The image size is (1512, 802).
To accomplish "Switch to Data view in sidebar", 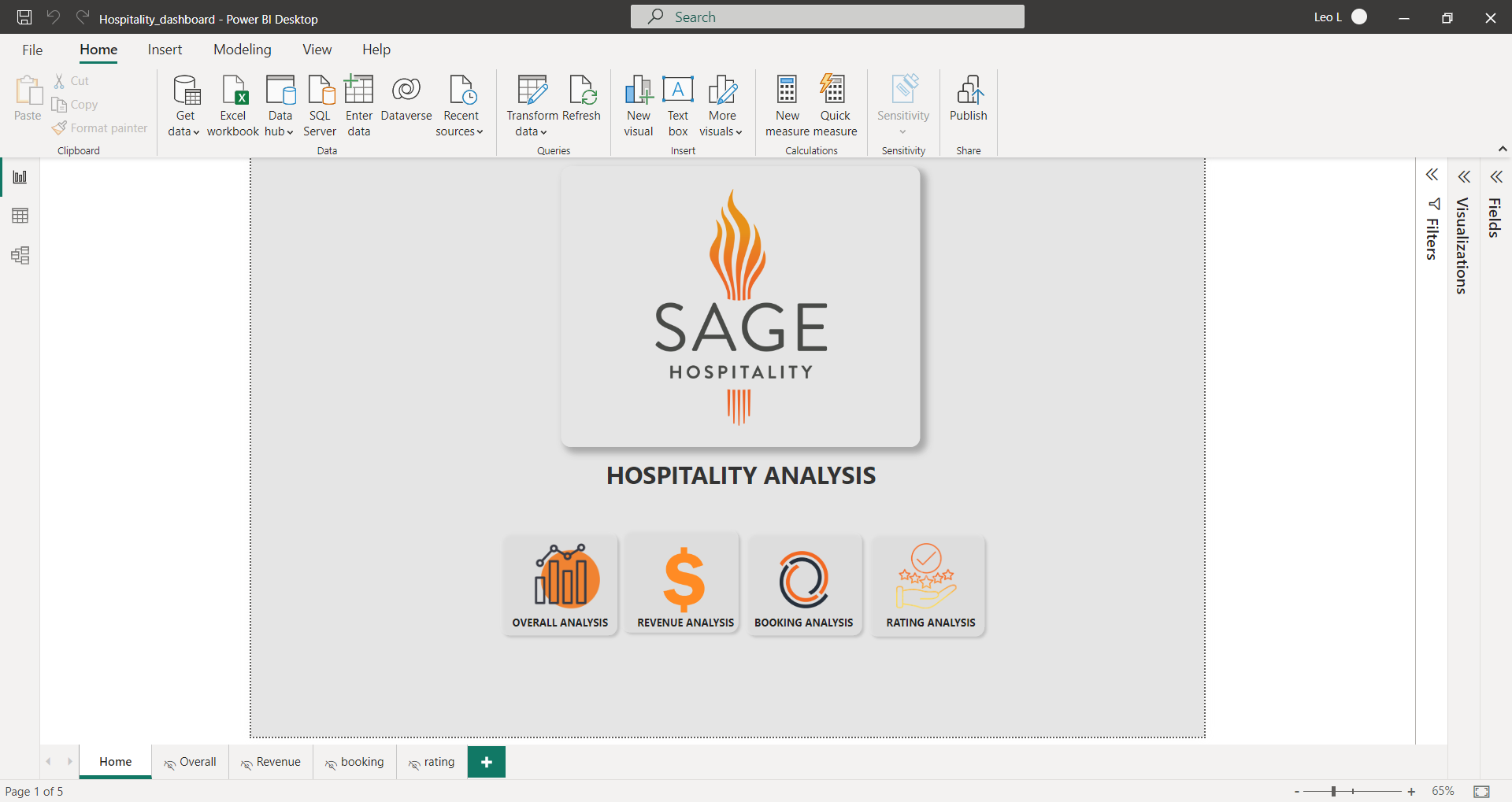I will click(x=20, y=216).
